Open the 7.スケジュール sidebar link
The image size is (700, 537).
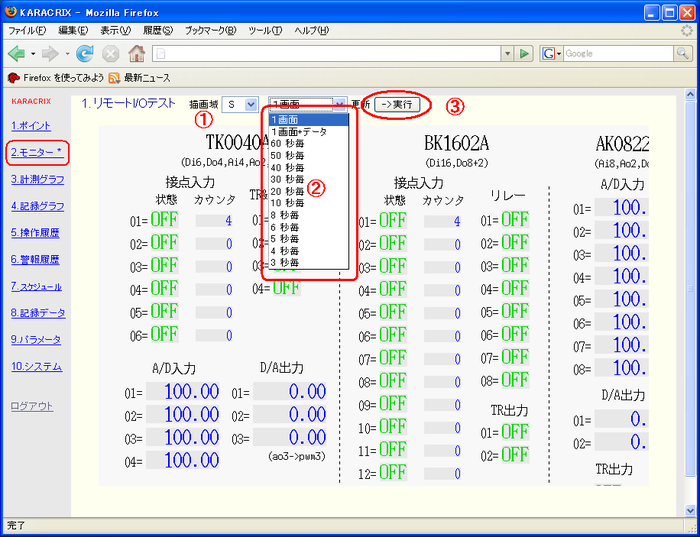[x=37, y=287]
